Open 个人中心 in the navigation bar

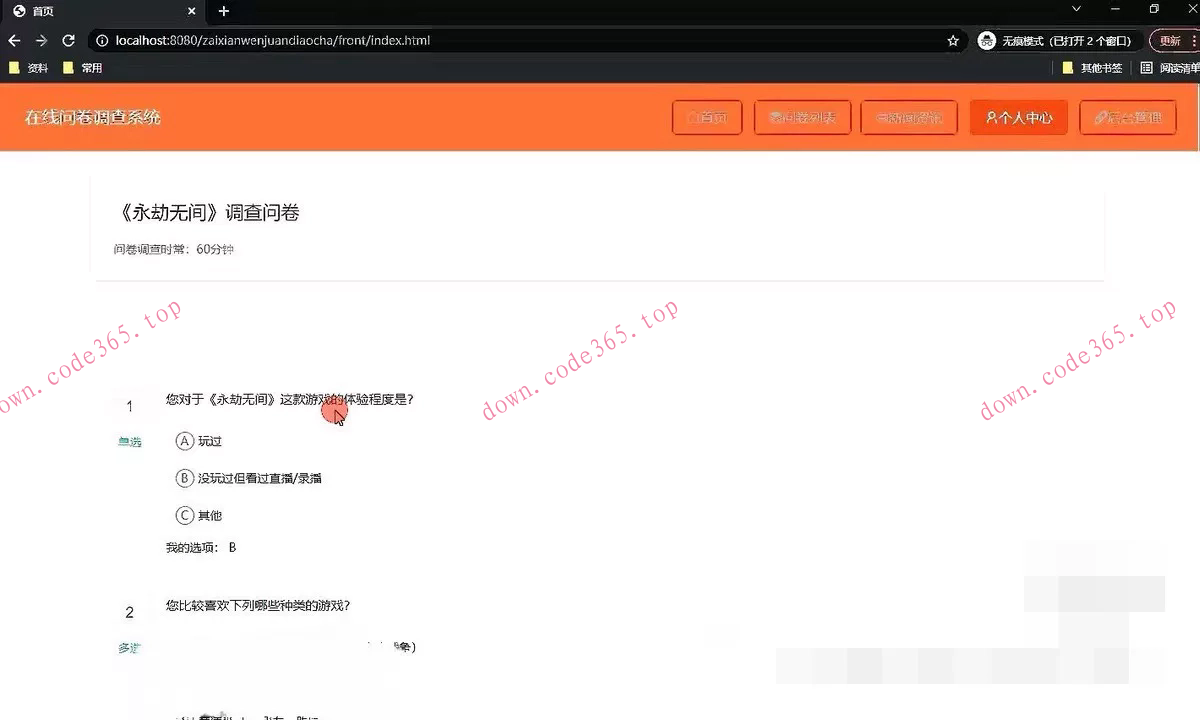(1019, 117)
